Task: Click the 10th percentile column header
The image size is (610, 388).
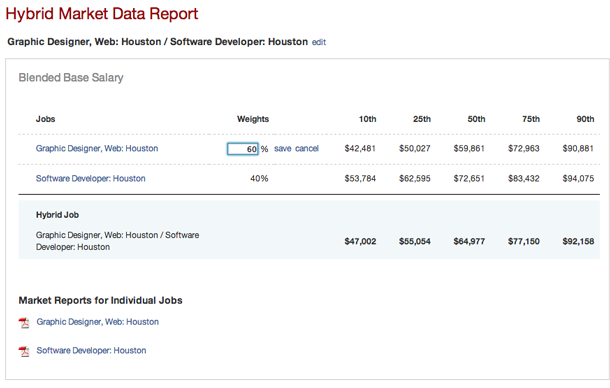Action: [x=367, y=119]
